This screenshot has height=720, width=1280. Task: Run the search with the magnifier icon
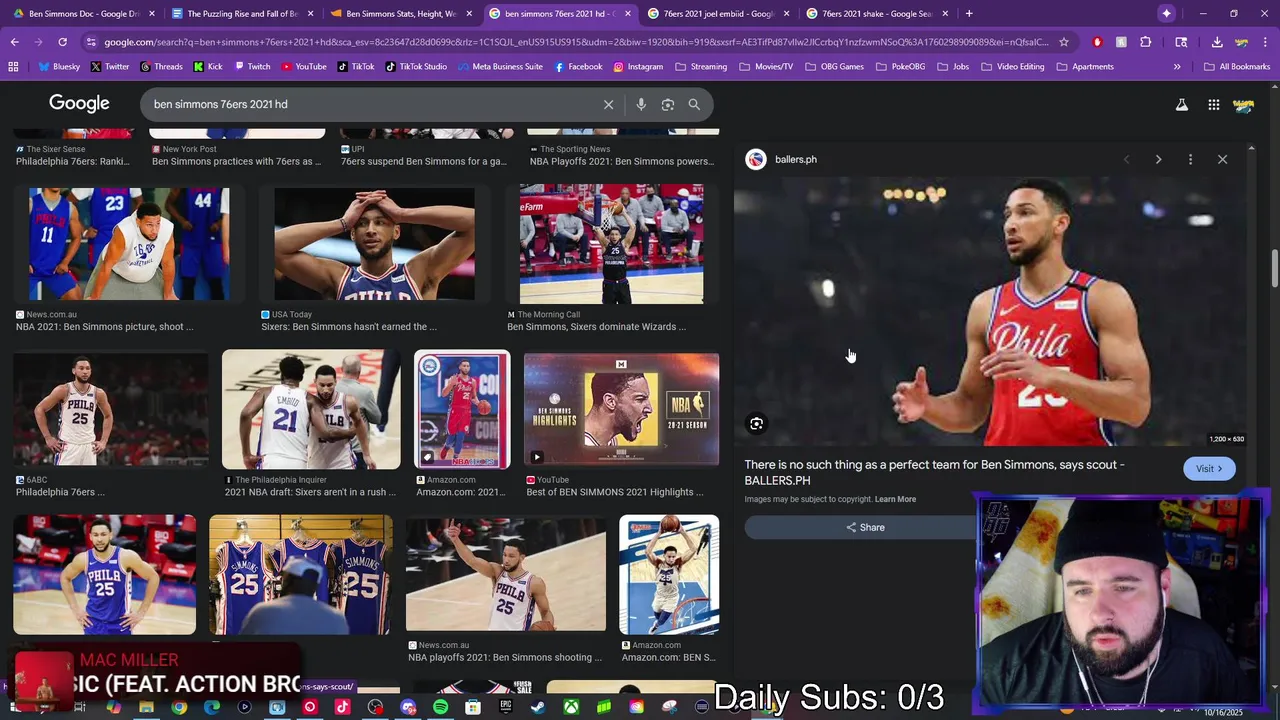pos(694,104)
